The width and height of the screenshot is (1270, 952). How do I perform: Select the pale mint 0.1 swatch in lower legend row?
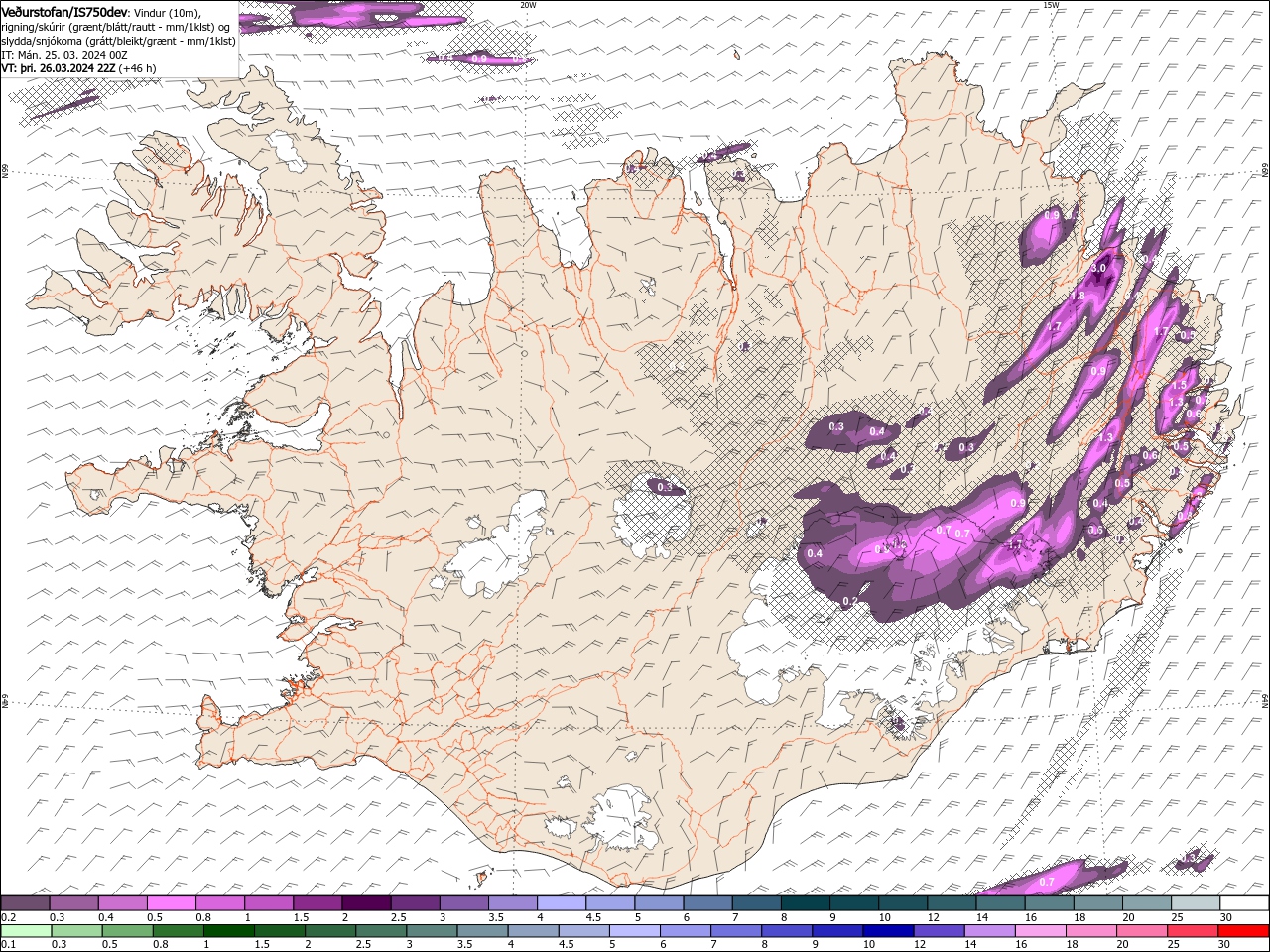(x=26, y=931)
